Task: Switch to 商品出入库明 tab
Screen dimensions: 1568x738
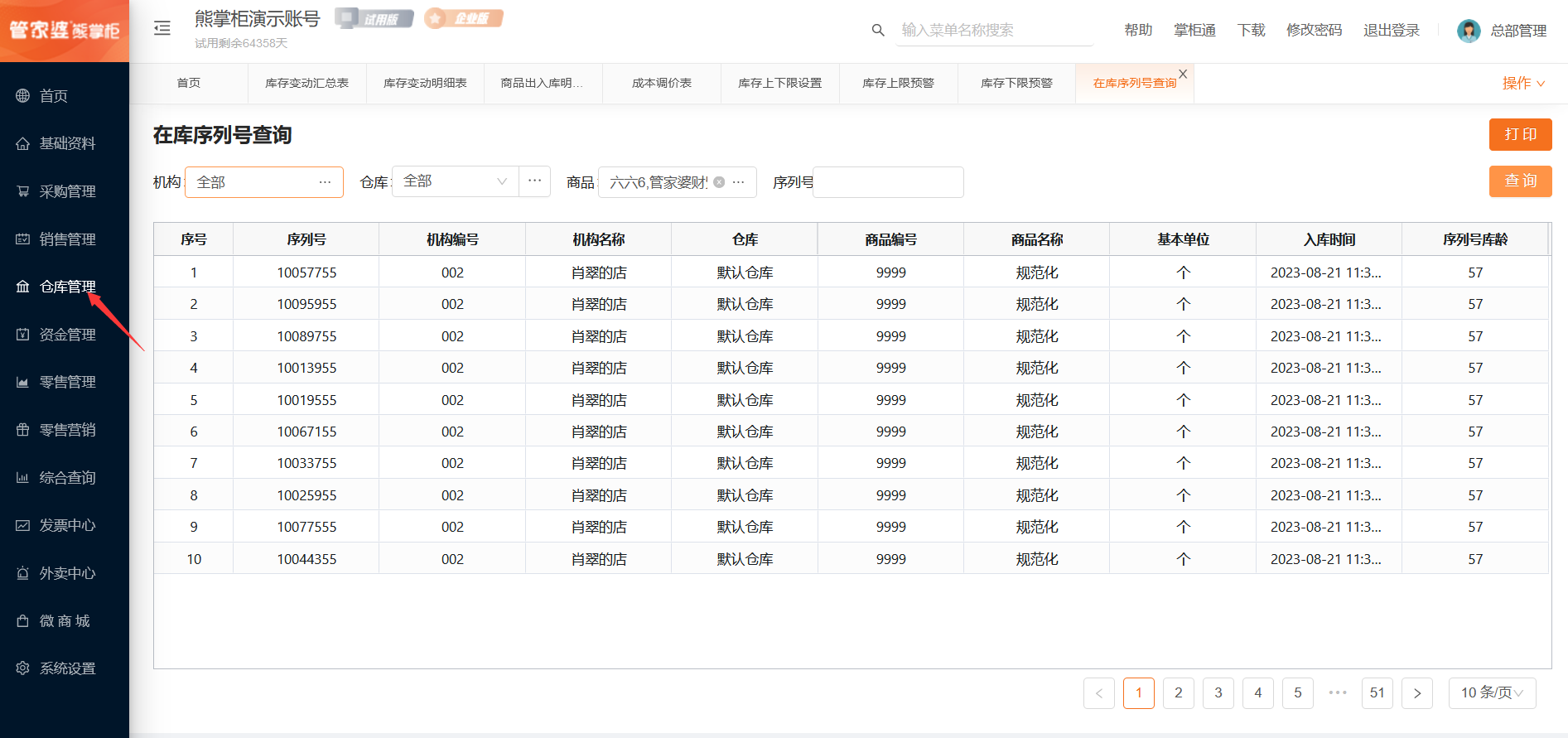Action: point(543,83)
